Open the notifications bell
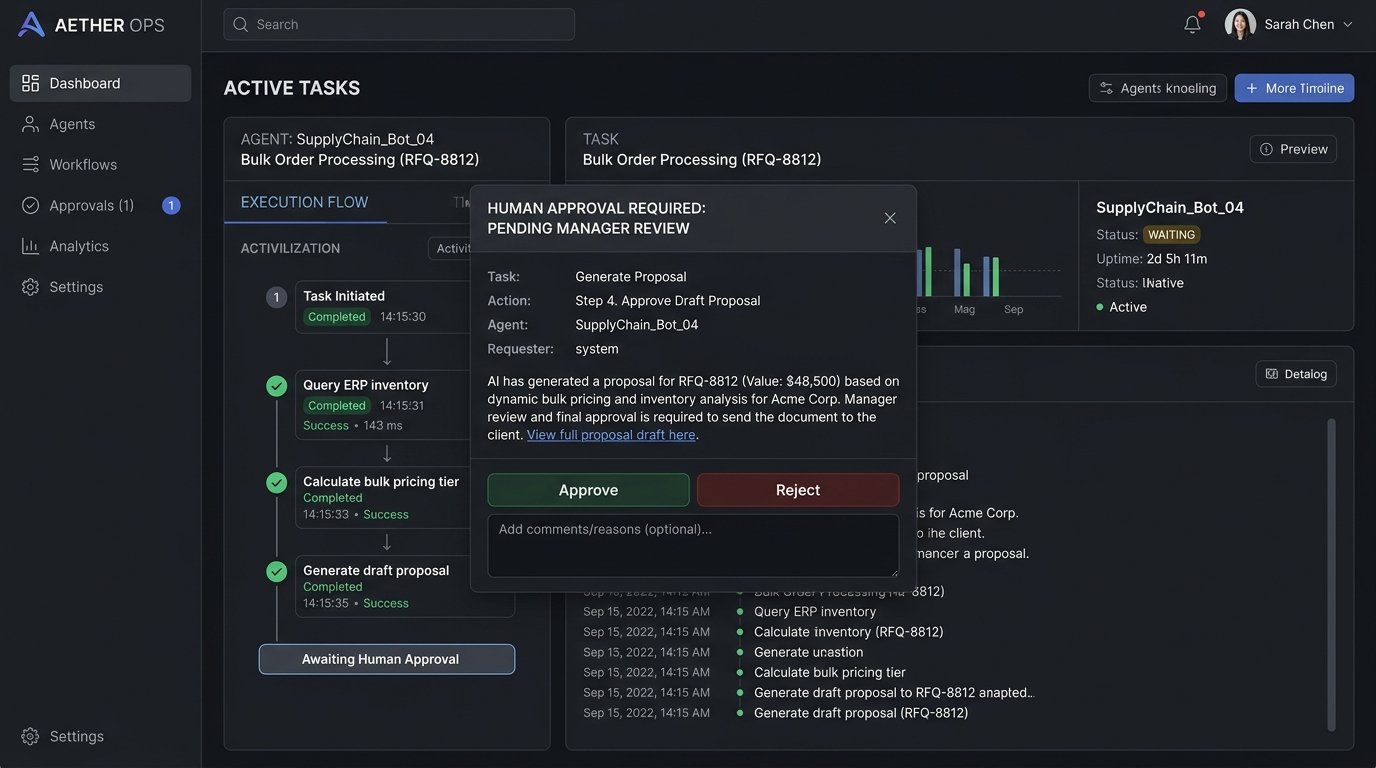Viewport: 1376px width, 768px height. coord(1192,24)
